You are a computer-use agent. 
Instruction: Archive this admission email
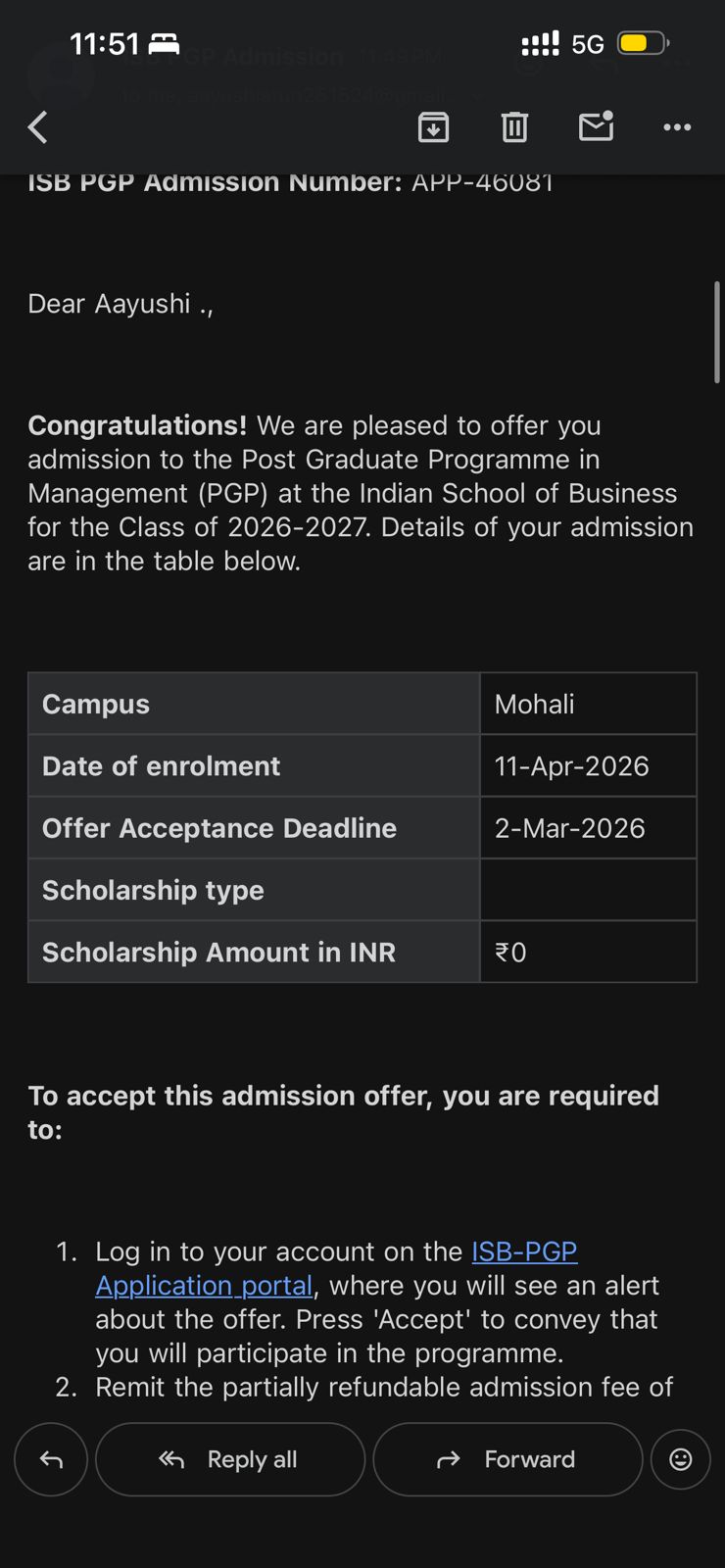pyautogui.click(x=433, y=127)
